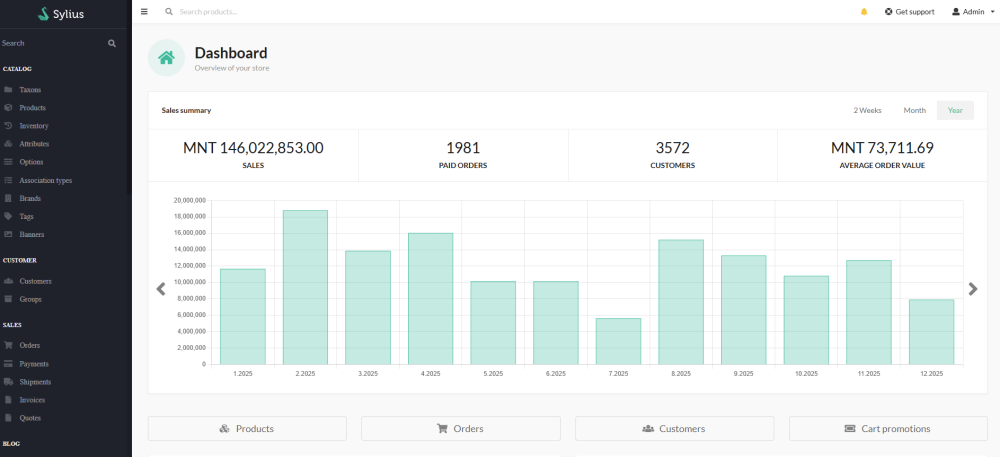This screenshot has height=457, width=1000.
Task: Click the Quotes file icon
Action: 8,418
